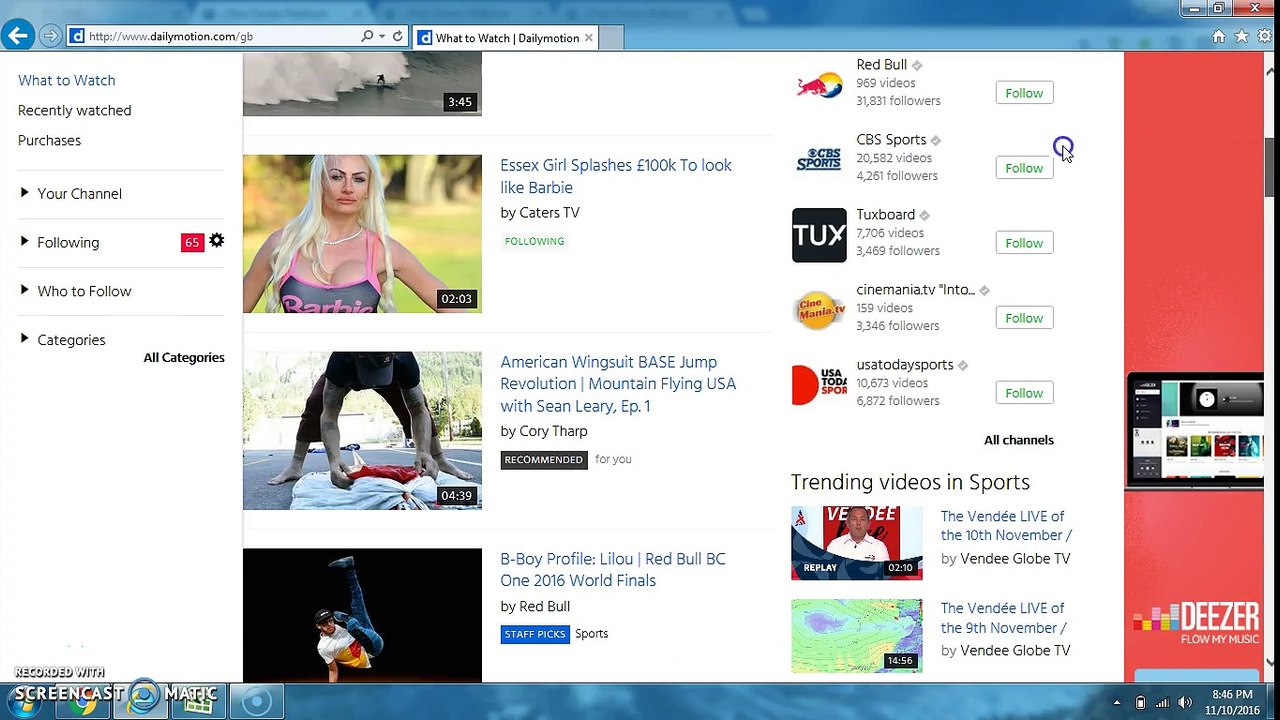Open a new blank browser tab
The height and width of the screenshot is (720, 1280).
click(x=611, y=38)
